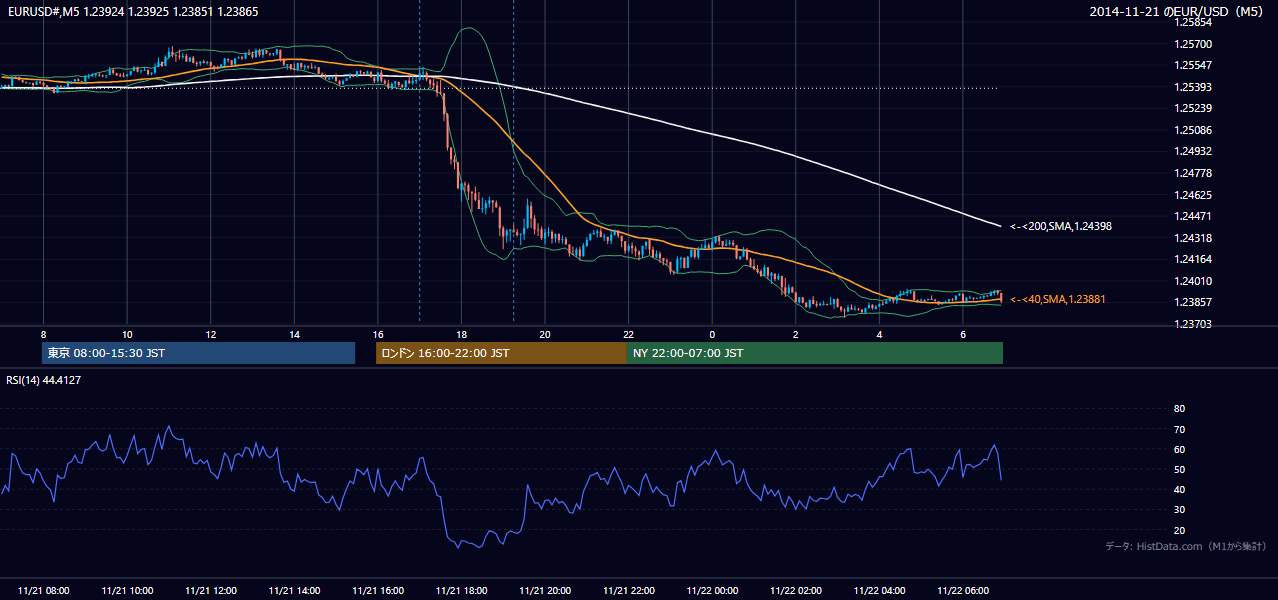This screenshot has width=1278, height=600.
Task: Click hour label 14 below price chart
Action: pos(294,334)
